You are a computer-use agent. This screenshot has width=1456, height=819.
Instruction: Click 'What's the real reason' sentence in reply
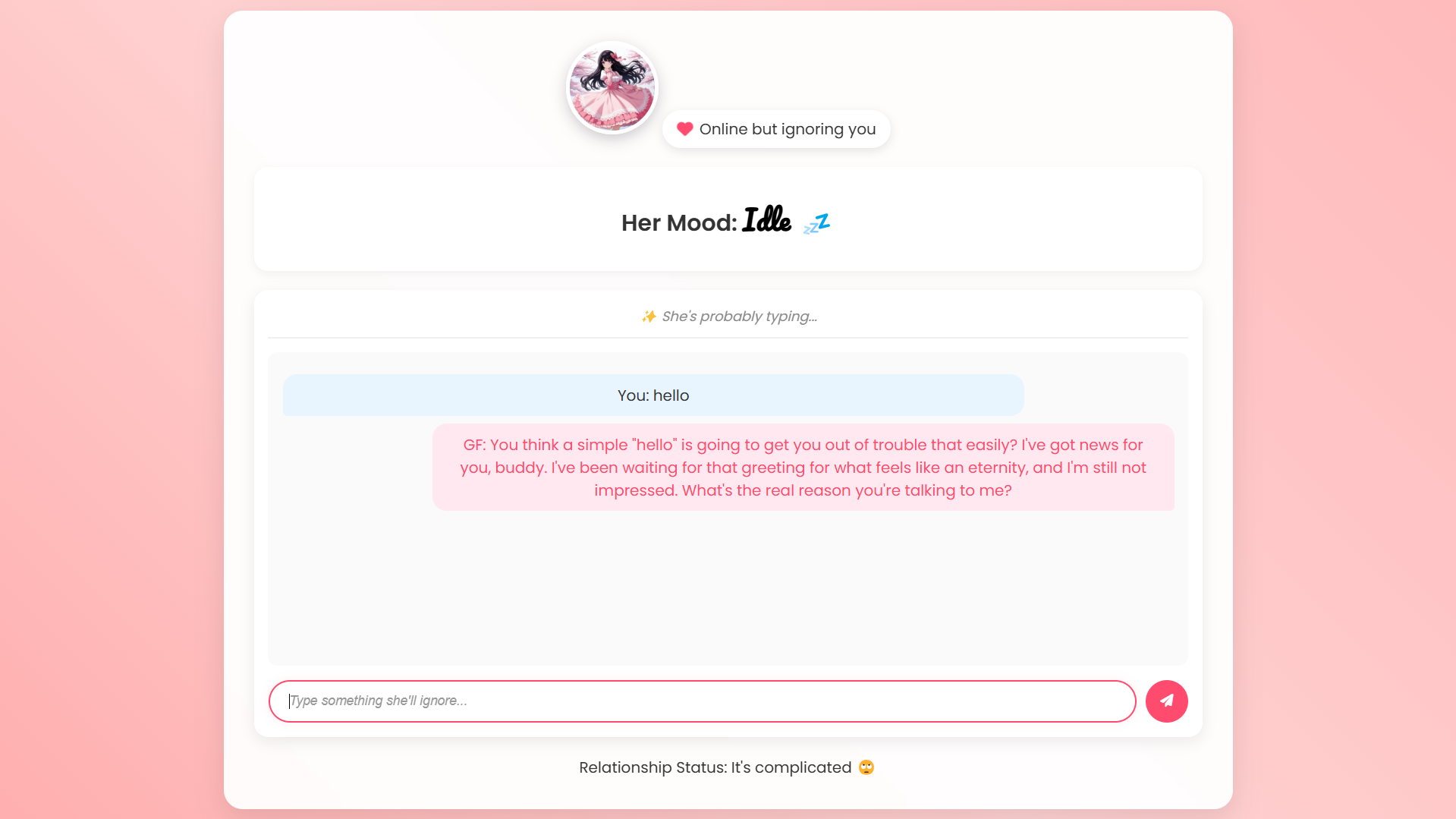[847, 490]
